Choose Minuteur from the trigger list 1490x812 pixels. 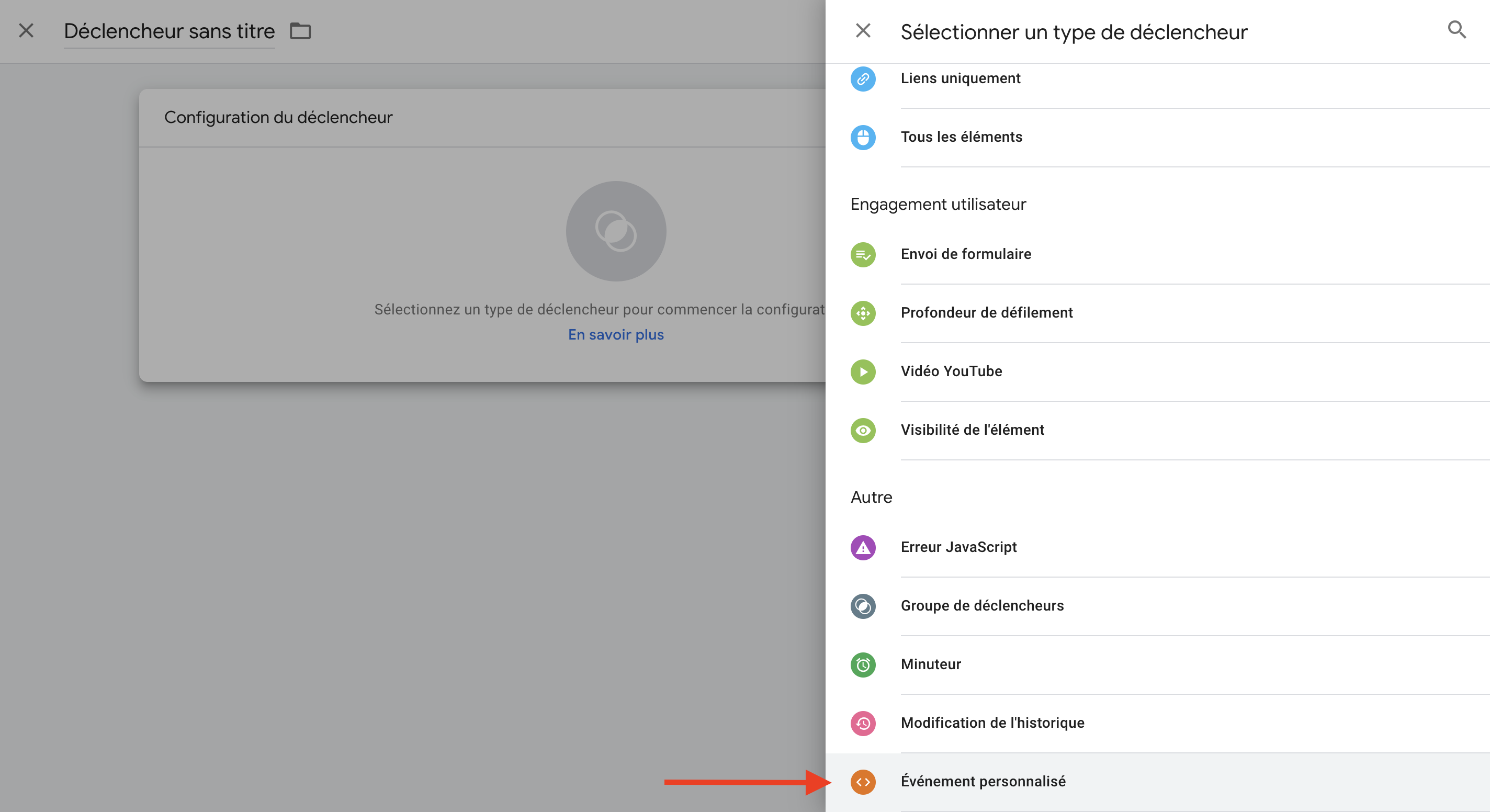pos(931,664)
